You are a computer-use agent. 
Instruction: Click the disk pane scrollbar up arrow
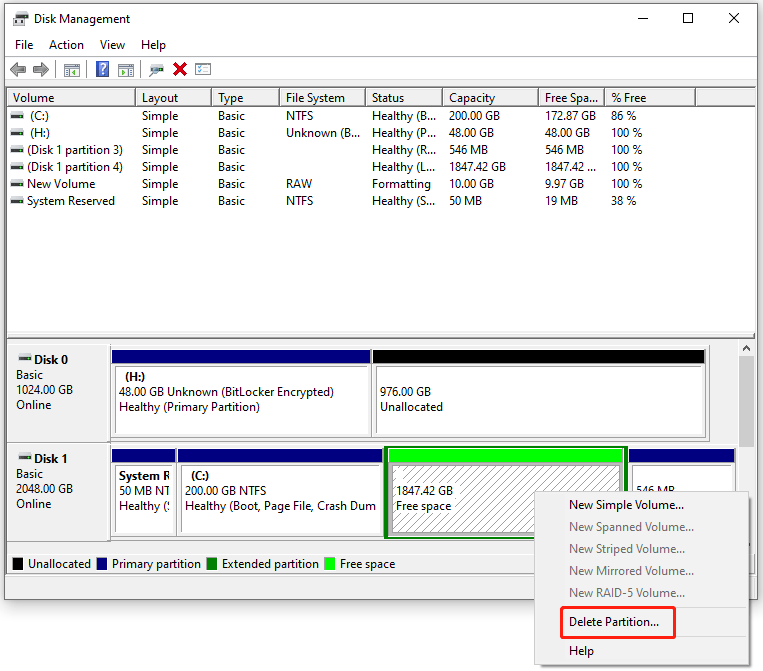coord(746,348)
